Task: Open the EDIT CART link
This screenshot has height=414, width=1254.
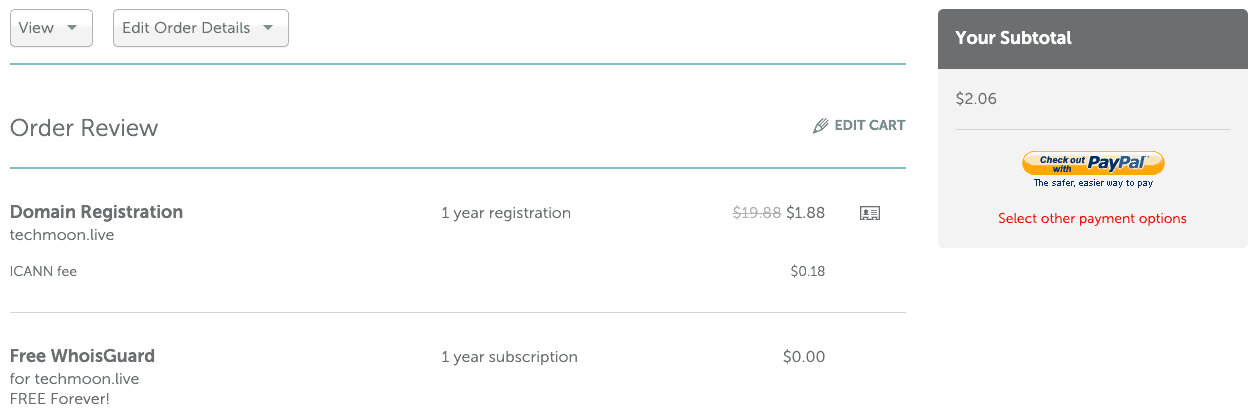Action: click(859, 126)
